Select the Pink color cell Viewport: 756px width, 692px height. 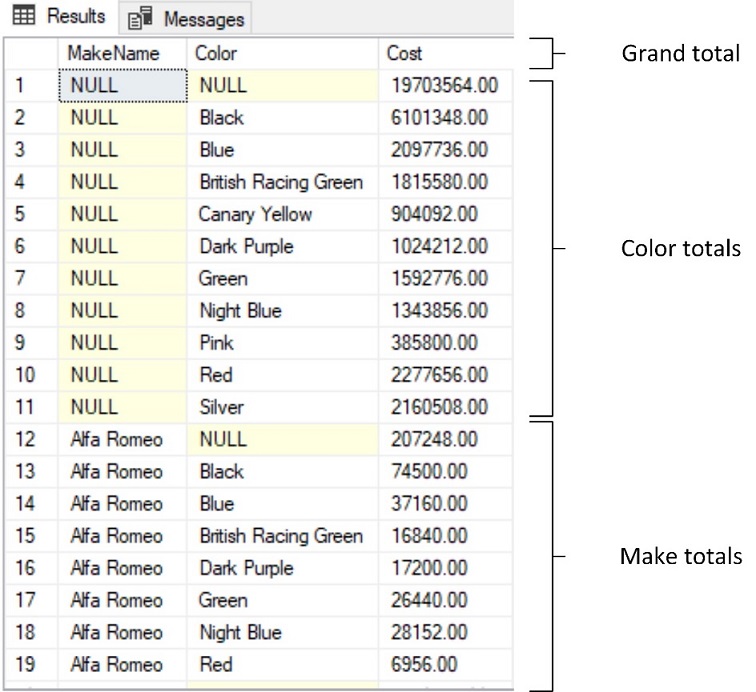click(217, 343)
